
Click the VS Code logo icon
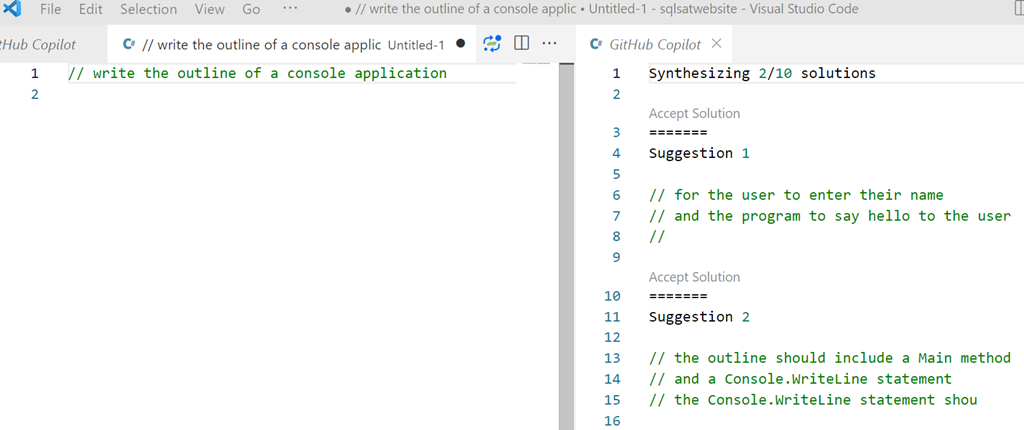click(13, 9)
